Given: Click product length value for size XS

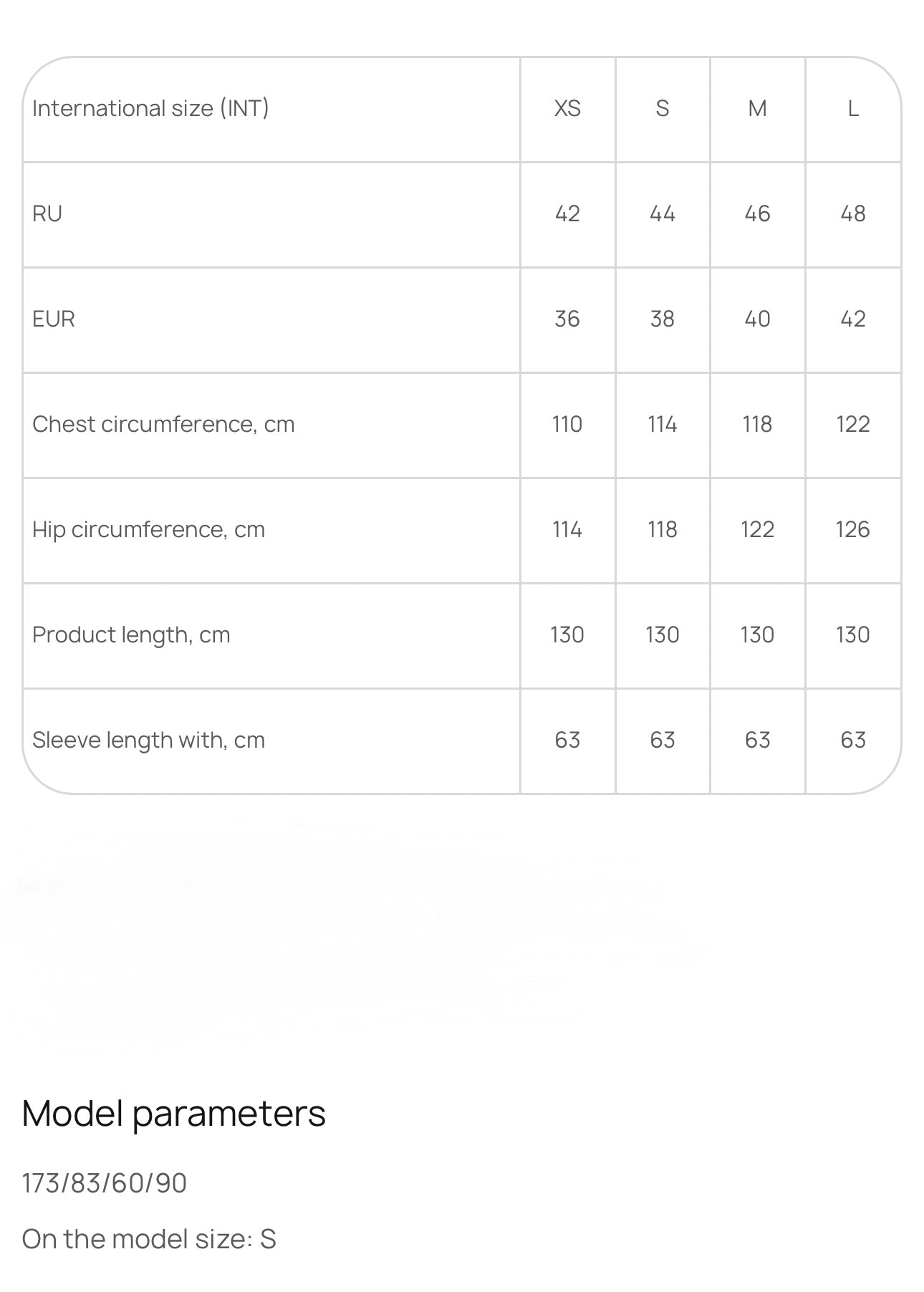Looking at the screenshot, I should click(567, 635).
